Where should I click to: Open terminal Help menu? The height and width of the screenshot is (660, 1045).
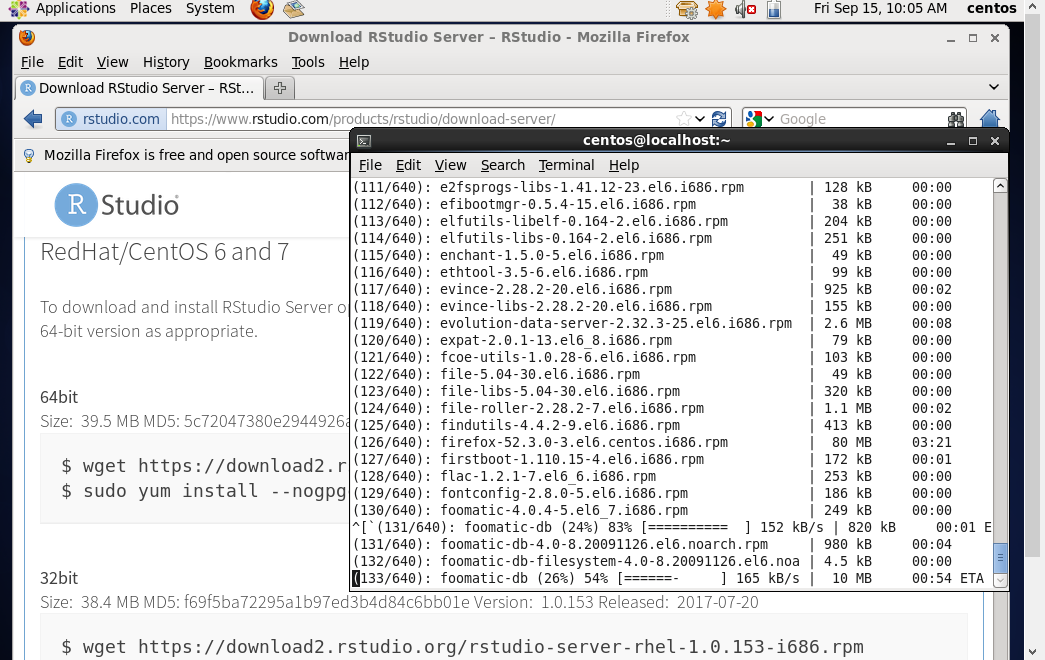(624, 165)
